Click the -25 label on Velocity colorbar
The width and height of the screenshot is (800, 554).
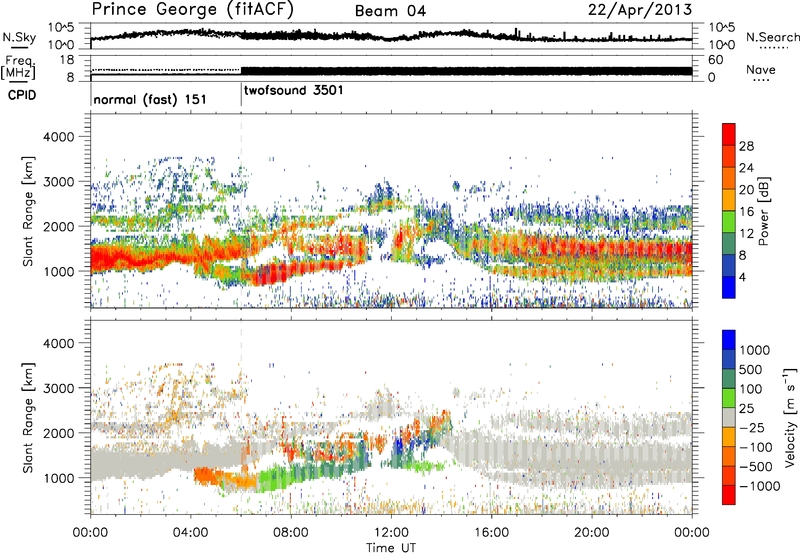[752, 427]
